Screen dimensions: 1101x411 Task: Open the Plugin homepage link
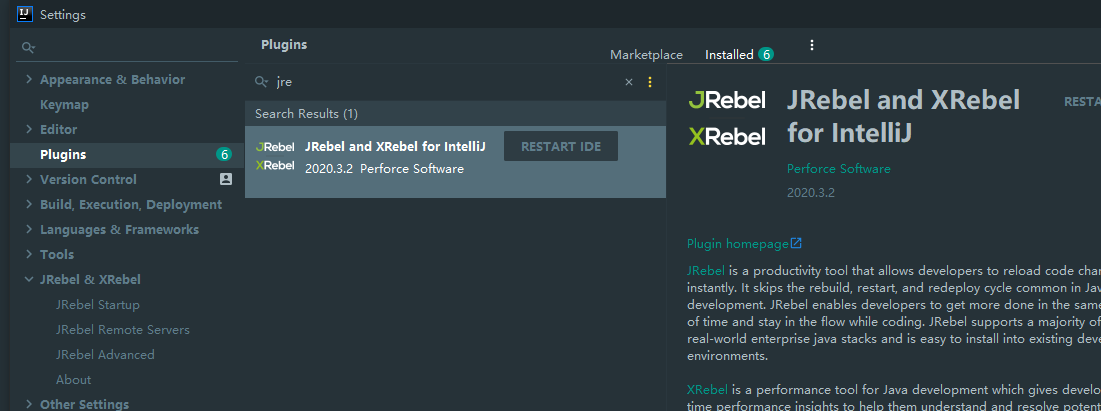tap(738, 244)
